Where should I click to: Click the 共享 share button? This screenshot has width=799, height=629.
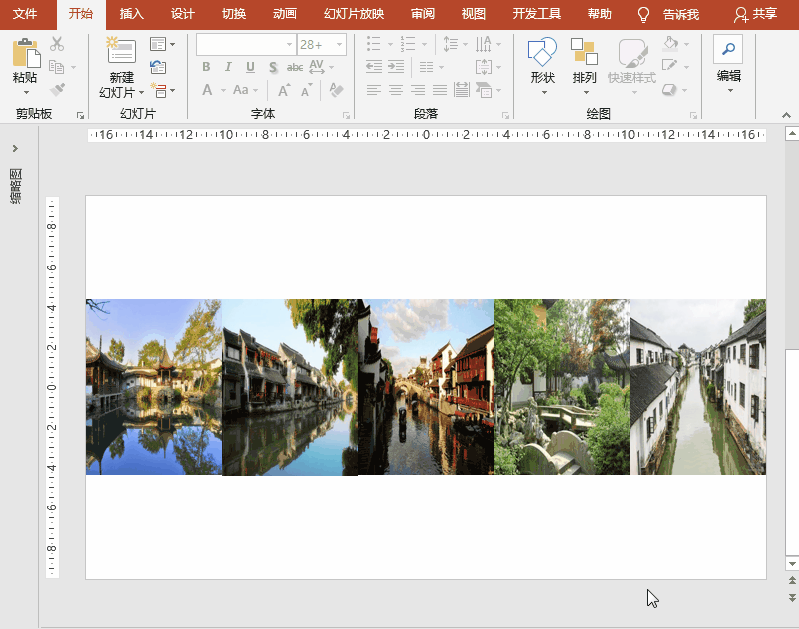point(756,14)
